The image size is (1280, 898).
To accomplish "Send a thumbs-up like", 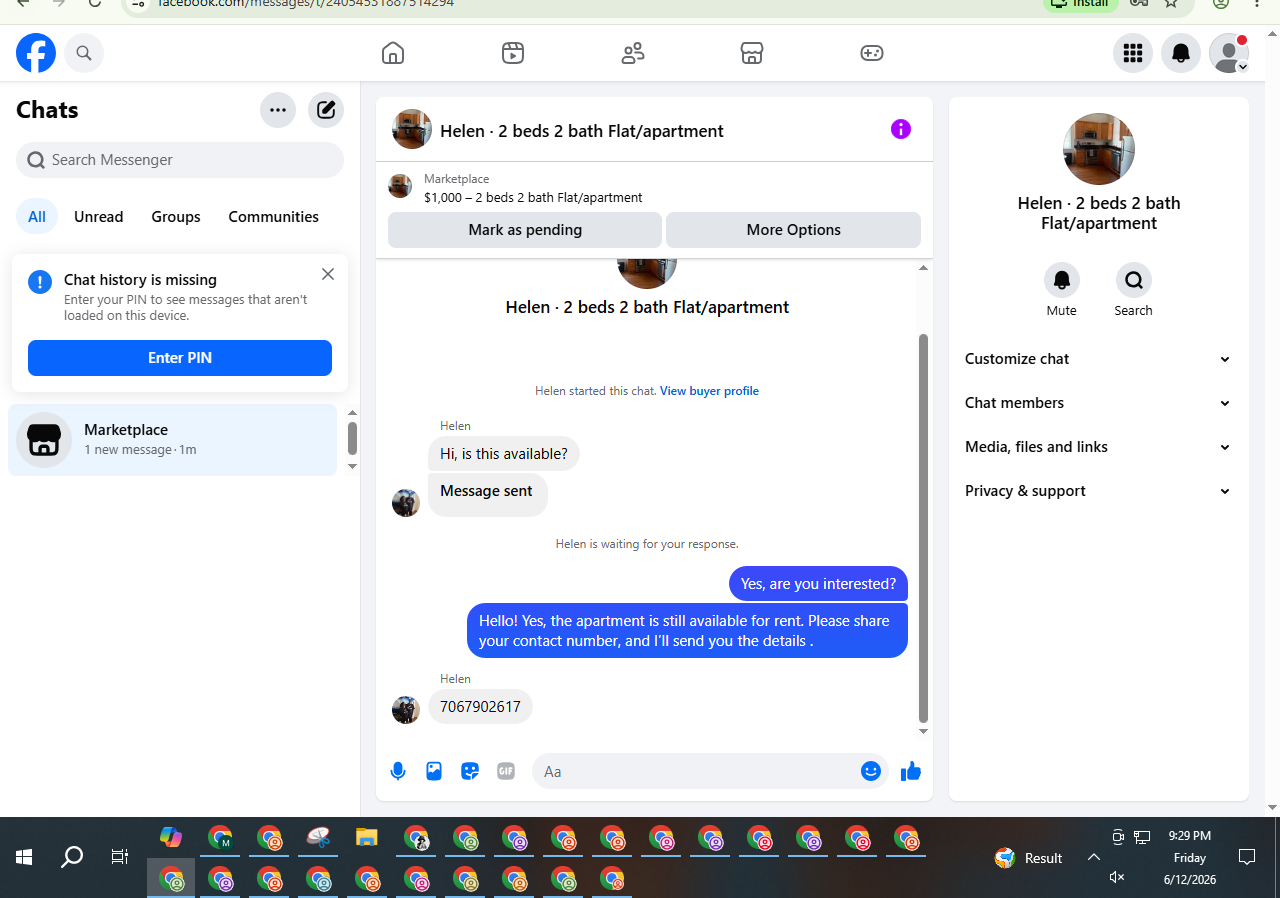I will (x=911, y=771).
